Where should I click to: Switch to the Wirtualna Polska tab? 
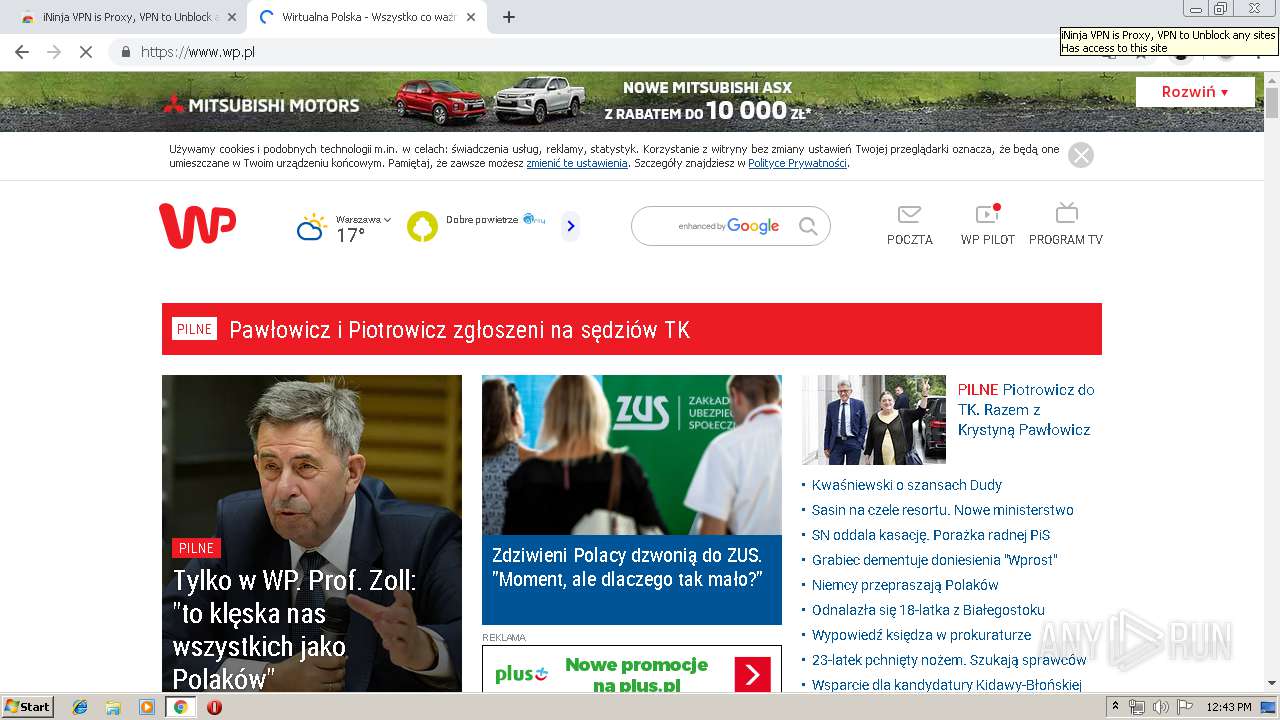367,17
